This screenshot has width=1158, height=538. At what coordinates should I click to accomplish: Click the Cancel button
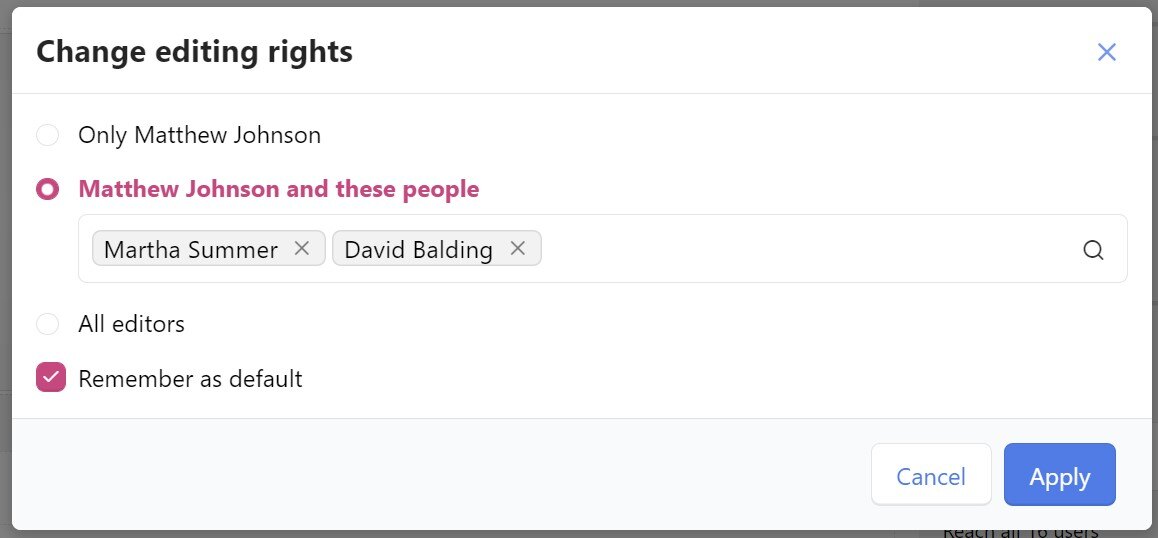point(931,474)
